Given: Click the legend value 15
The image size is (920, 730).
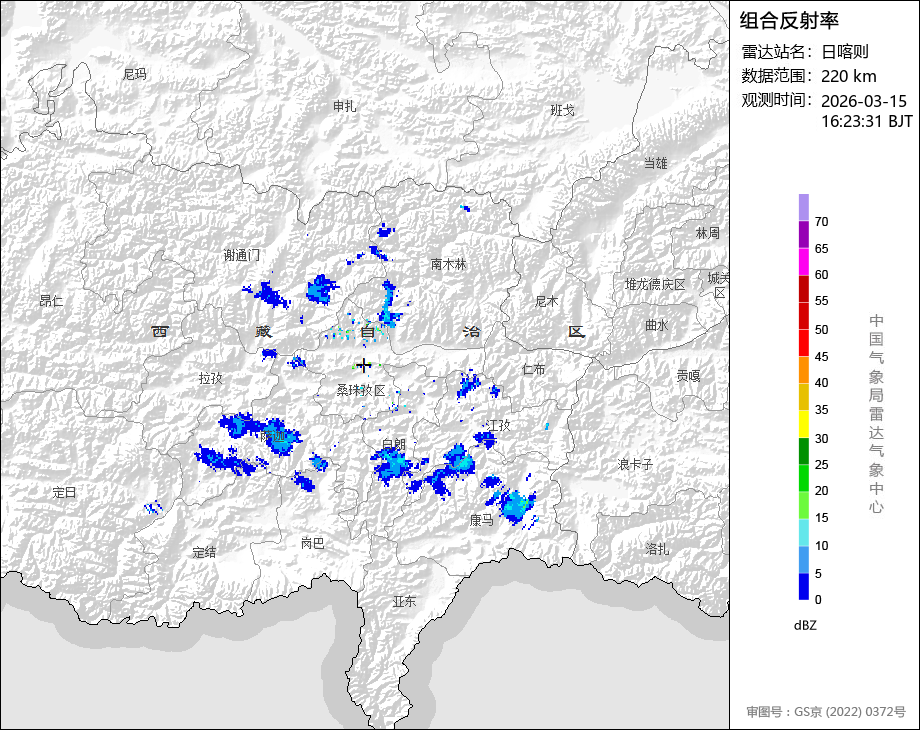Looking at the screenshot, I should (821, 518).
